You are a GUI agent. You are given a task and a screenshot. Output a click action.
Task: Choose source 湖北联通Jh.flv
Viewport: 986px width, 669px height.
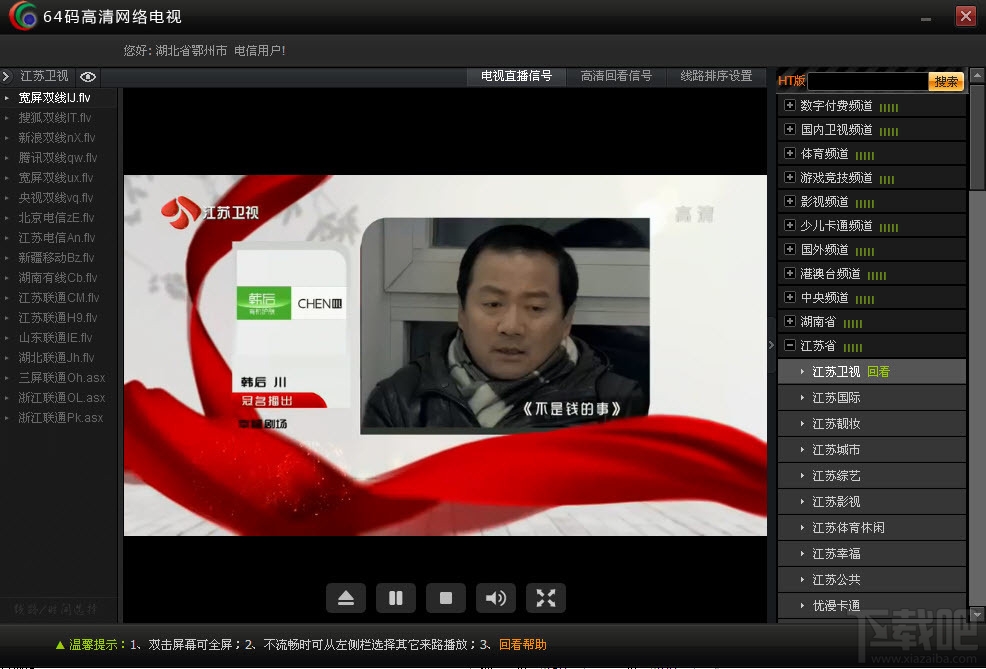(x=57, y=358)
